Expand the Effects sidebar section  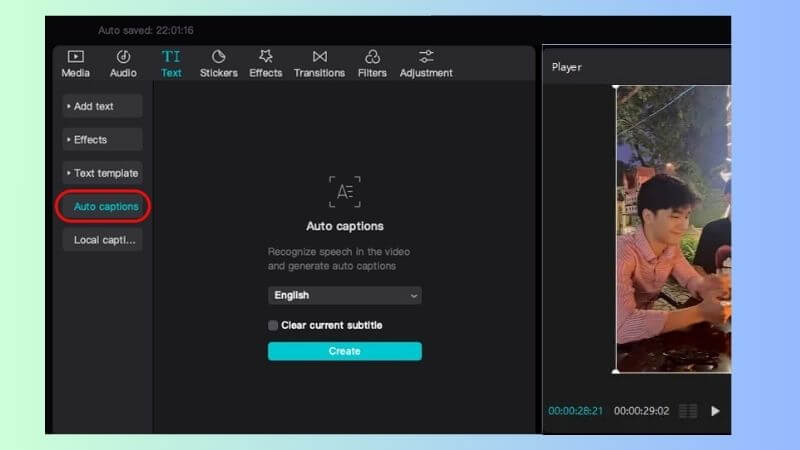click(102, 139)
